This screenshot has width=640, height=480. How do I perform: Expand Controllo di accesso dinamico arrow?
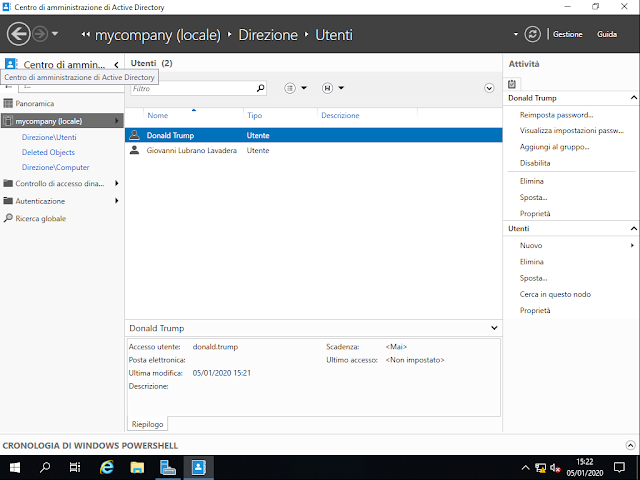click(x=117, y=183)
